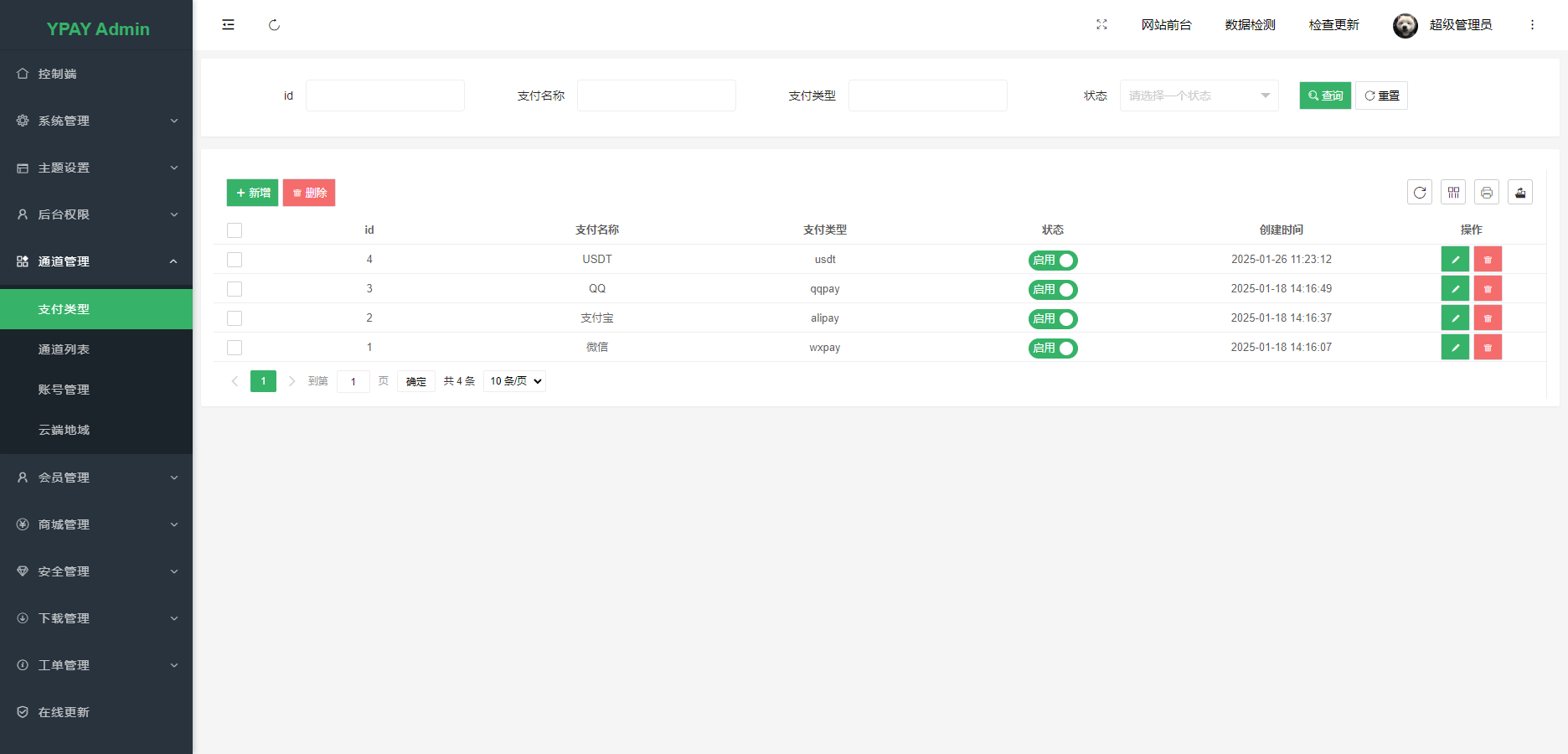Select 通道列表 in the sidebar

(x=63, y=349)
